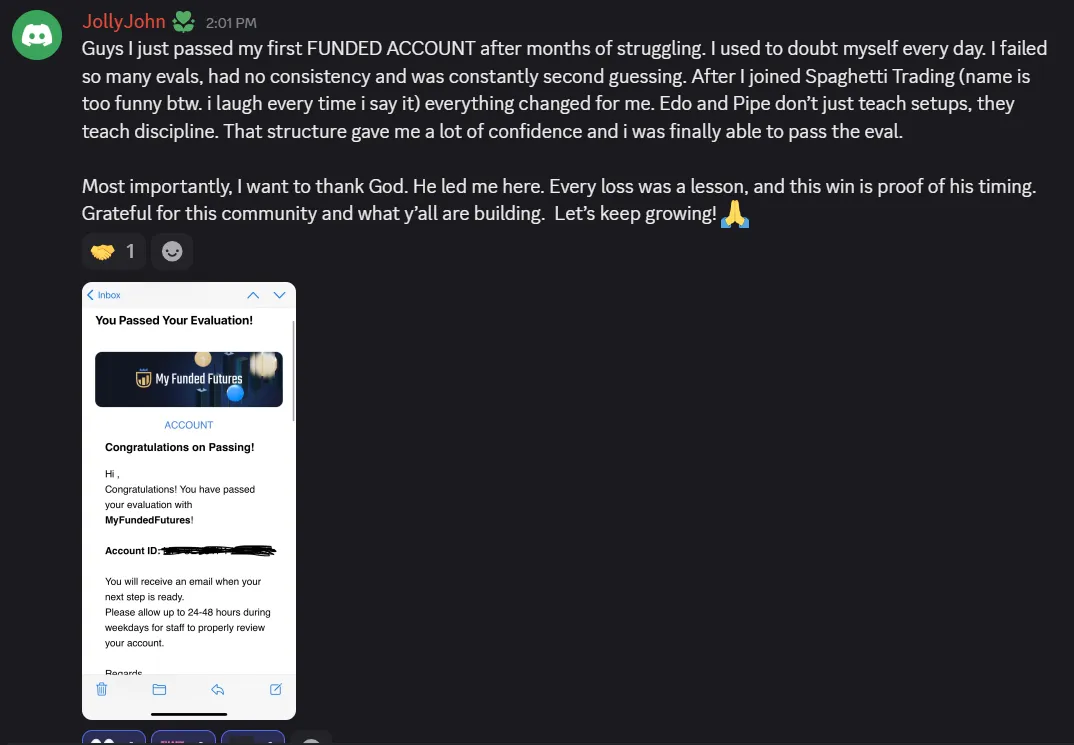This screenshot has height=745, width=1074.
Task: Click the green heart role badge icon
Action: coord(184,22)
